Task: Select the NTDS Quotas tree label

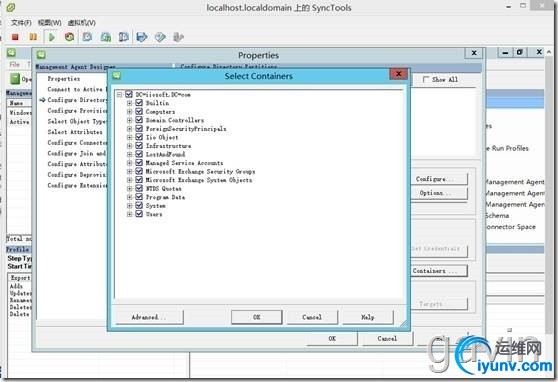Action: [x=163, y=188]
